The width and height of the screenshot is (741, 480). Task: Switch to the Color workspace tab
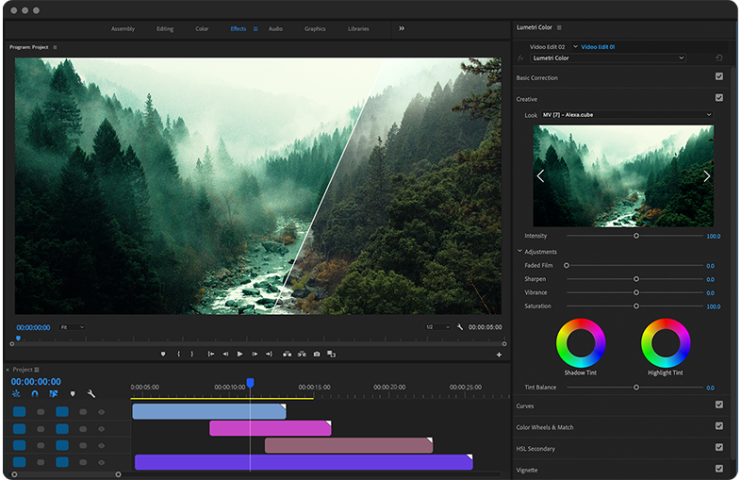click(202, 28)
